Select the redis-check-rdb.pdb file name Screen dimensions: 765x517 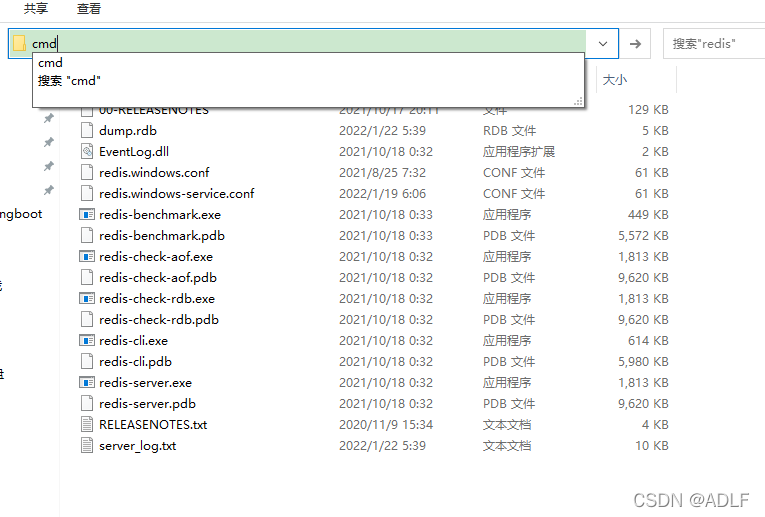coord(159,319)
